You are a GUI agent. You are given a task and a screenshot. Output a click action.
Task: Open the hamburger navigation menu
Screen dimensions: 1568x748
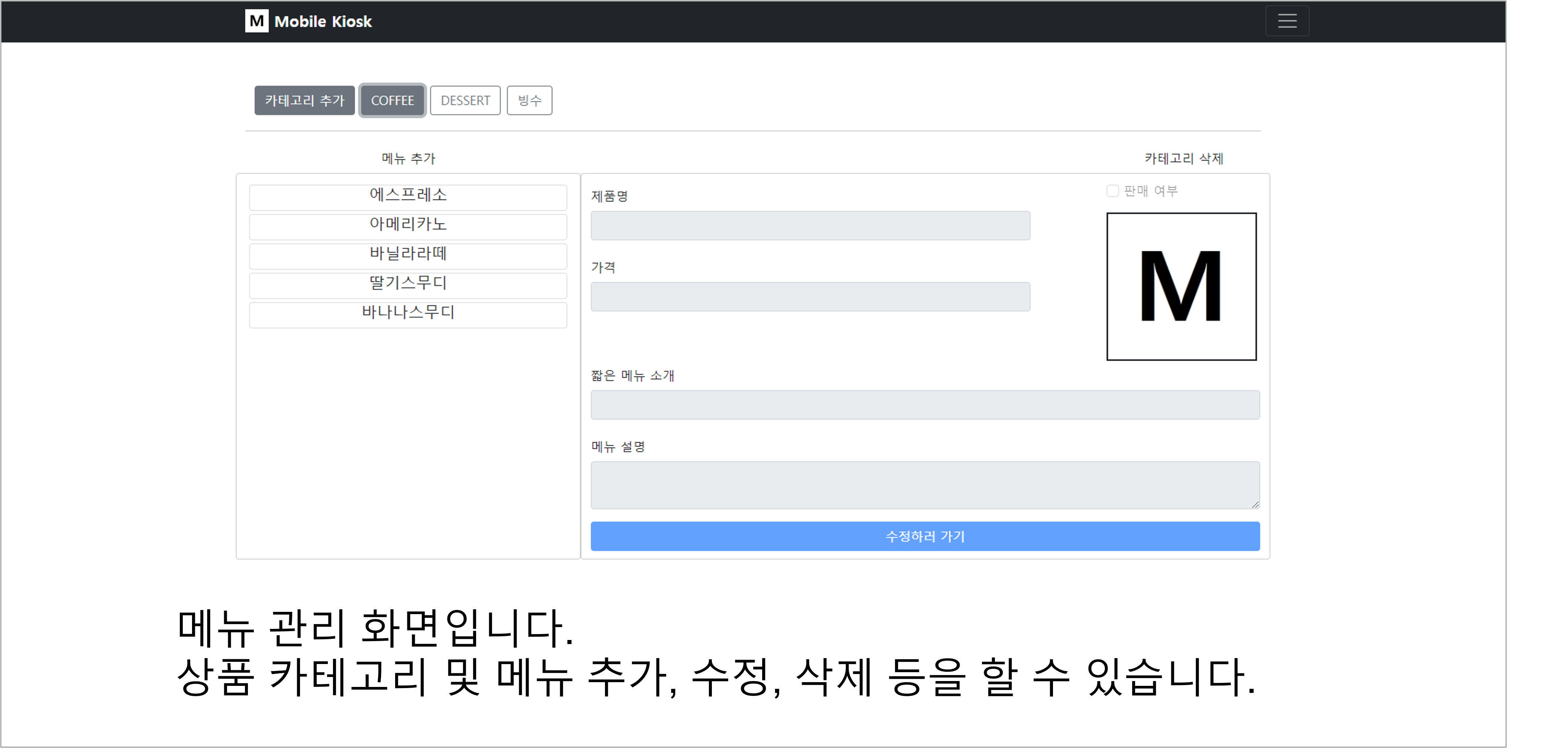tap(1287, 21)
